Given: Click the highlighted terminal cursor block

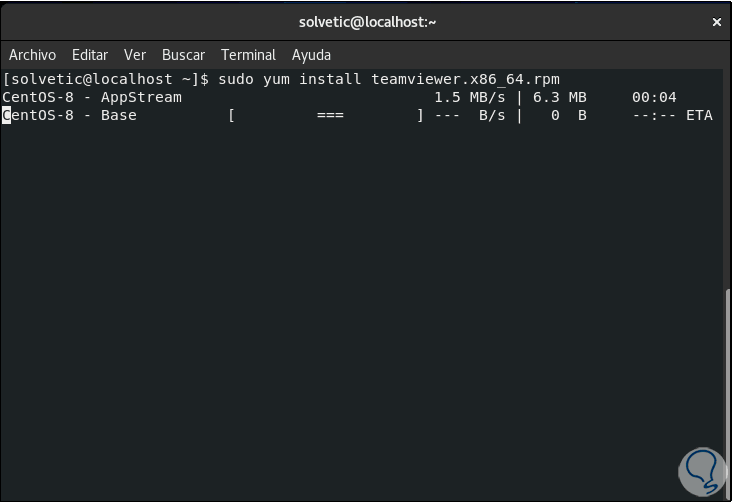Looking at the screenshot, I should [6, 115].
